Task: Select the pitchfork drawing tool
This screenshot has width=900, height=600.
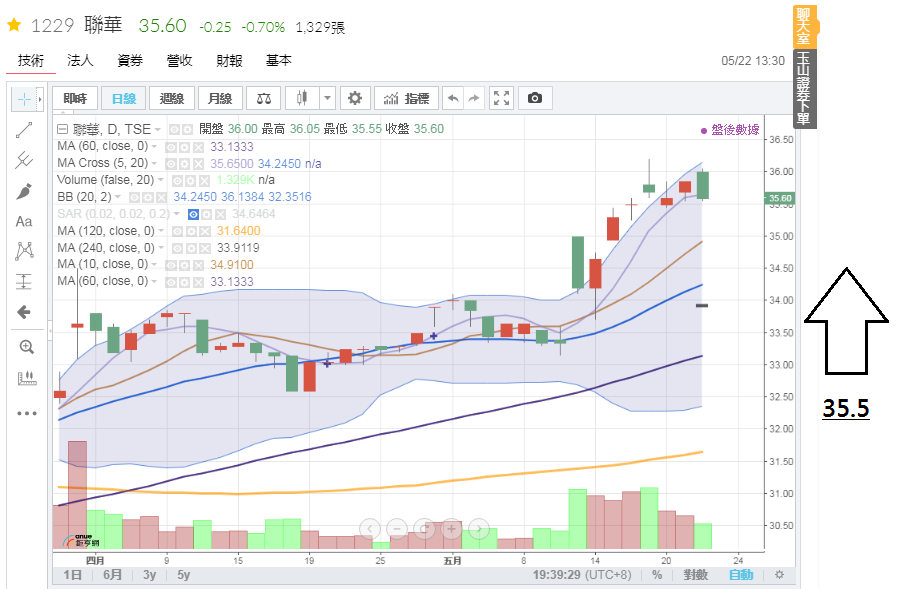Action: click(24, 160)
